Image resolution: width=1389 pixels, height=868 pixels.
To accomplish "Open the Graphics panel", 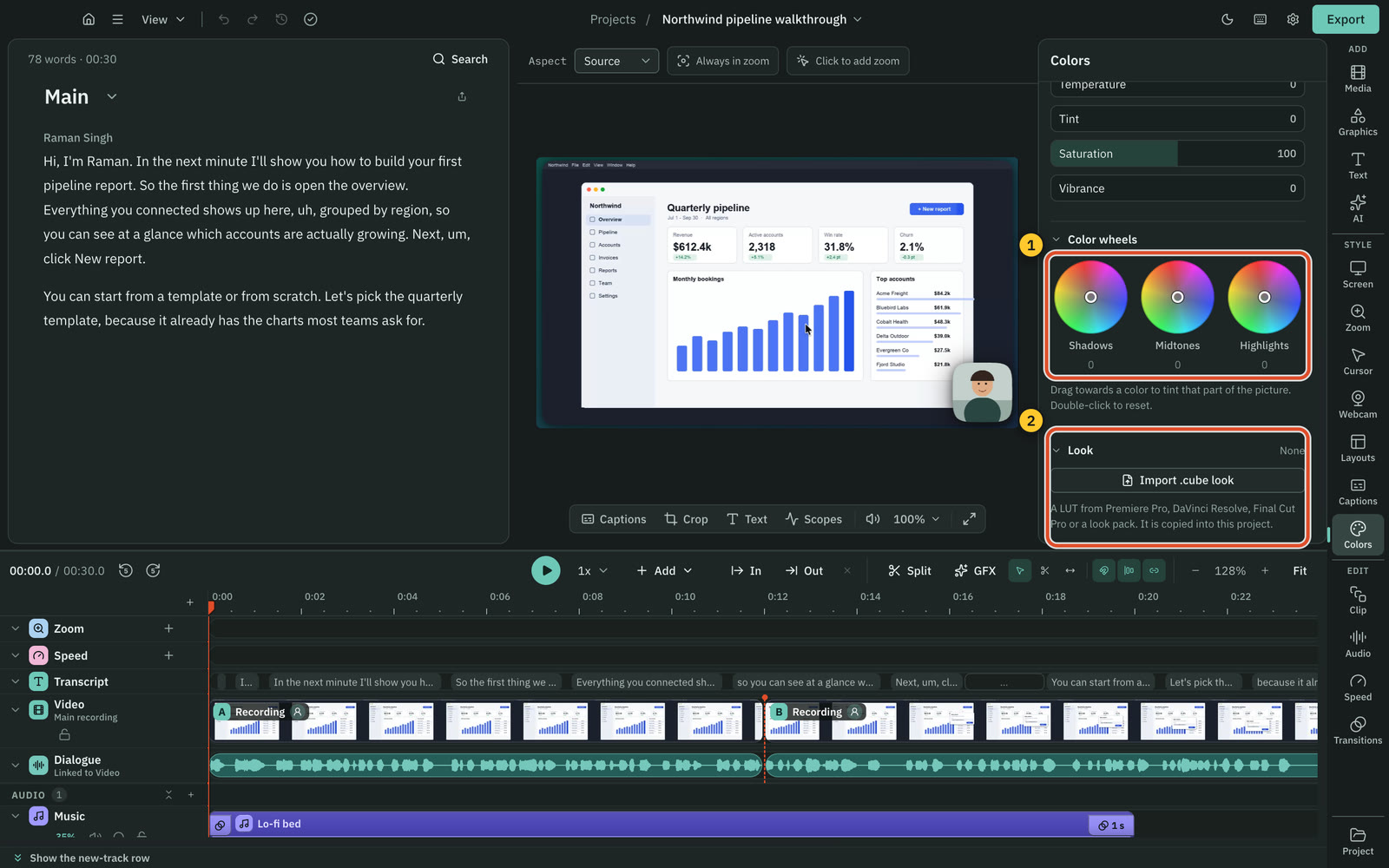I will coord(1358,122).
